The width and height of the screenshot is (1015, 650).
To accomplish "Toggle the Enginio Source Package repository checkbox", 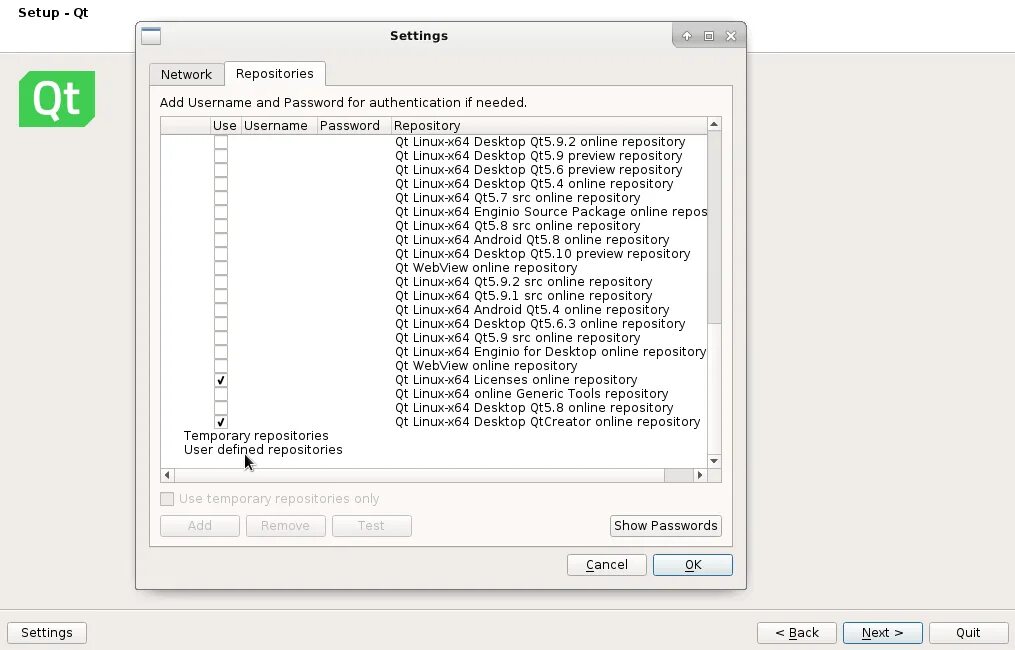I will coord(221,212).
